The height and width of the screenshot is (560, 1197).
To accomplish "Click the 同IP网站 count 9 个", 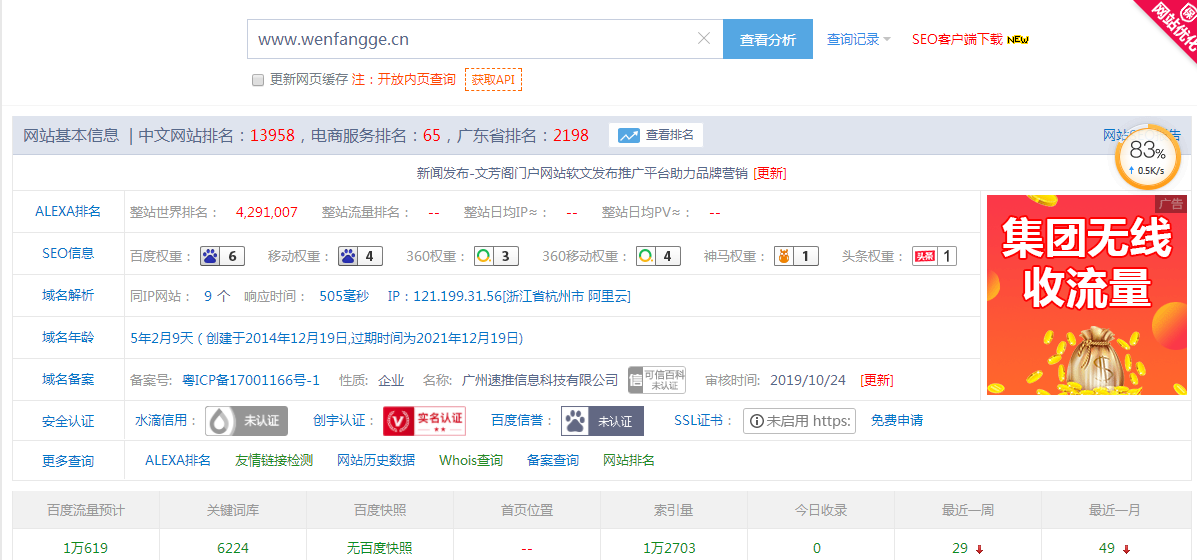I will [x=217, y=296].
